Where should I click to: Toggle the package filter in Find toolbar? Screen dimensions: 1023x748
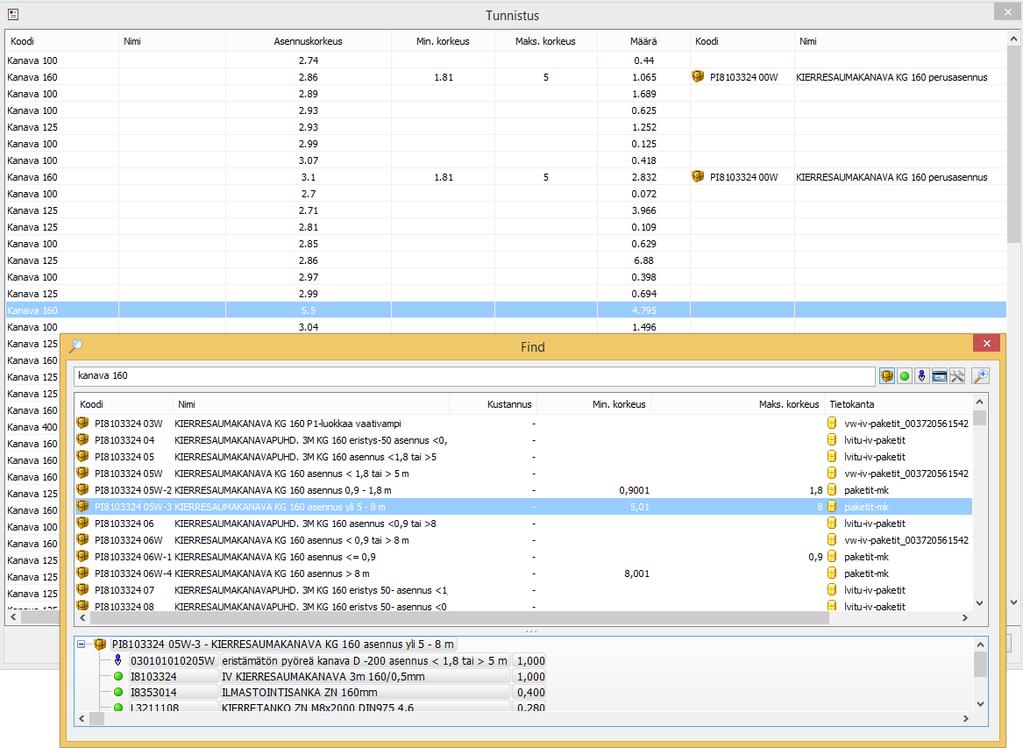pyautogui.click(x=887, y=376)
